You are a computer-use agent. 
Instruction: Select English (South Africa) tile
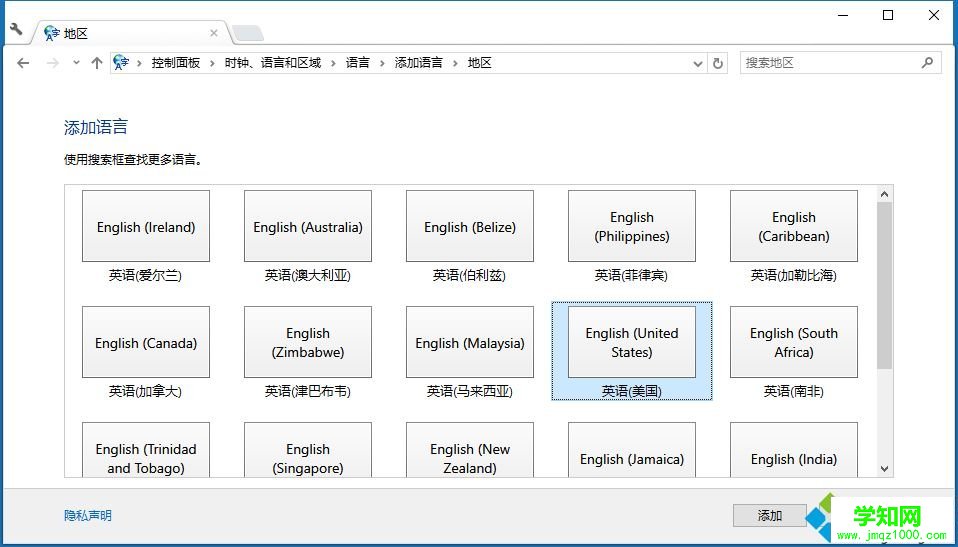pos(794,342)
